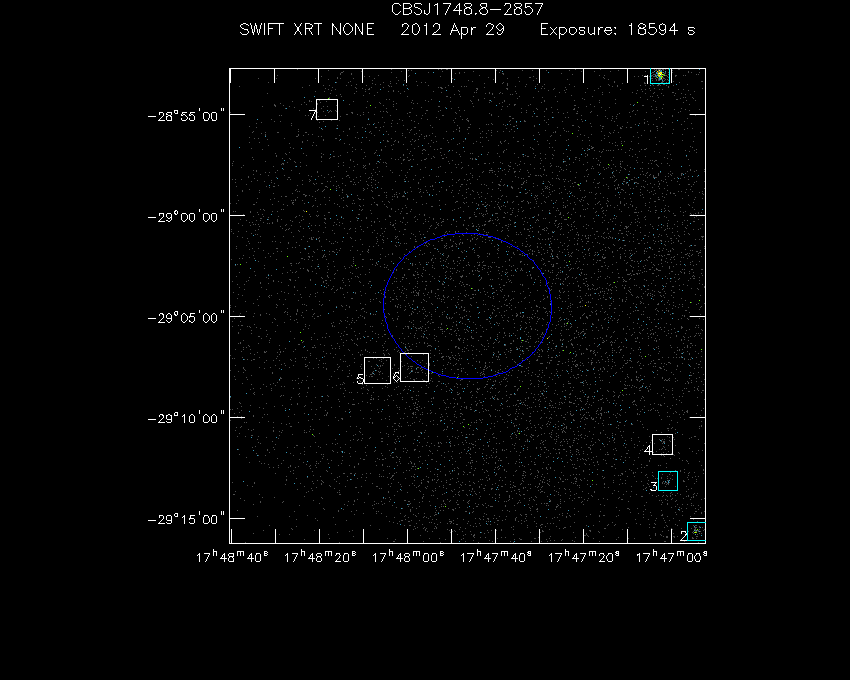The height and width of the screenshot is (680, 850).
Task: Click right ascension label 17h48m40s
Action: pos(232,557)
